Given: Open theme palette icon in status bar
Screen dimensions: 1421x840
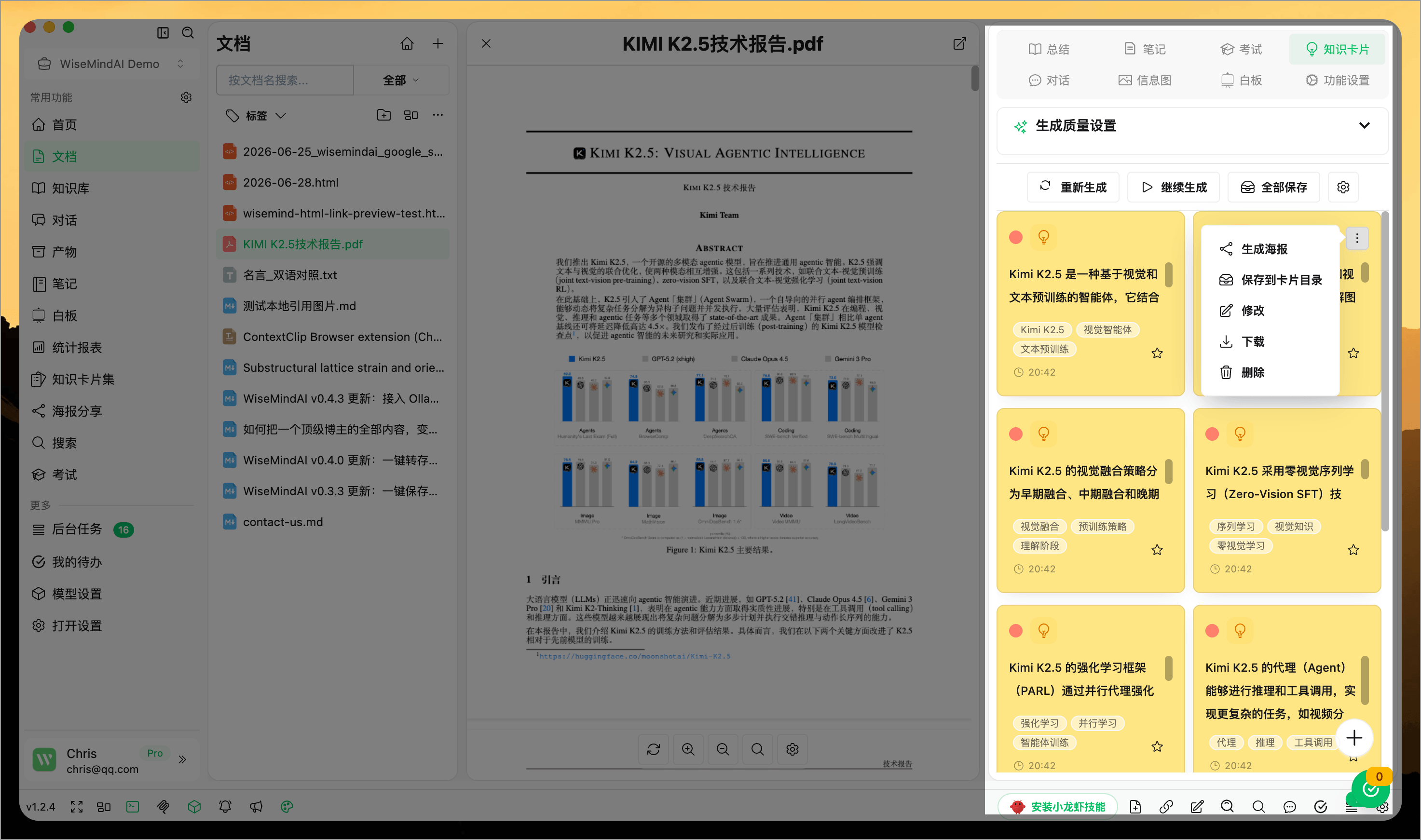Looking at the screenshot, I should tap(287, 807).
